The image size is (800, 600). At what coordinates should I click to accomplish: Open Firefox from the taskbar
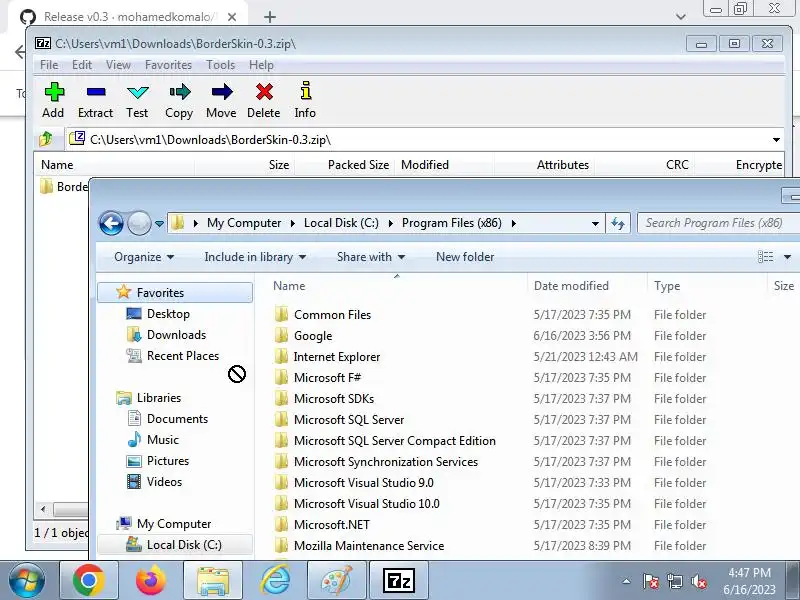point(151,580)
